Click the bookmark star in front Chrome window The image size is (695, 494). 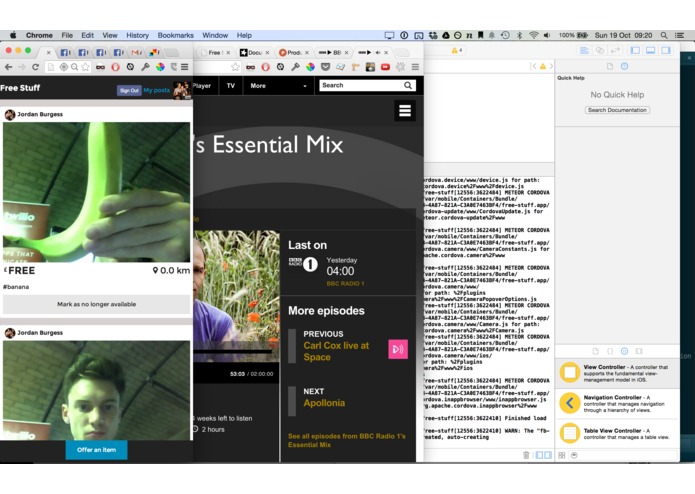[85, 67]
